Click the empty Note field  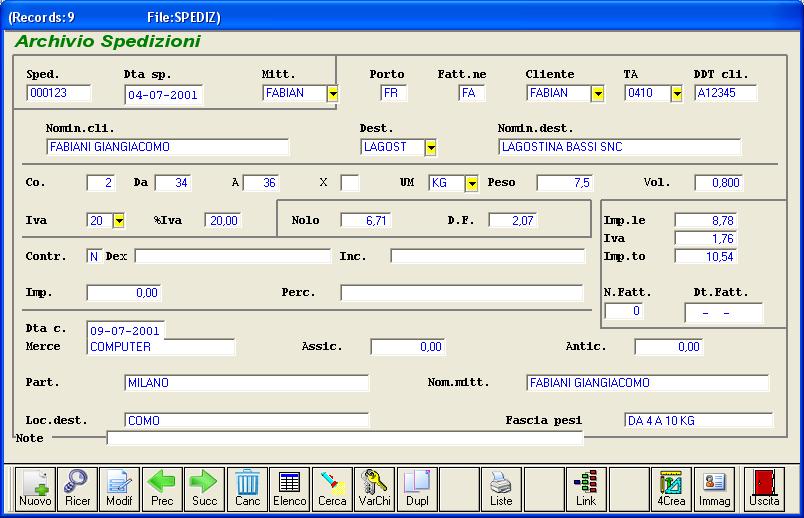pyautogui.click(x=345, y=439)
